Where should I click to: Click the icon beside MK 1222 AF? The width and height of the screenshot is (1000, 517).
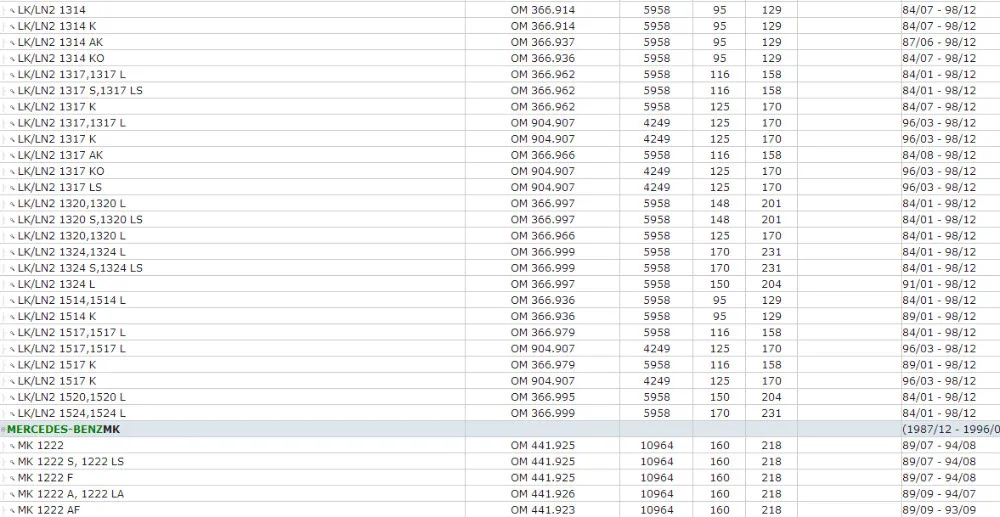click(x=12, y=511)
